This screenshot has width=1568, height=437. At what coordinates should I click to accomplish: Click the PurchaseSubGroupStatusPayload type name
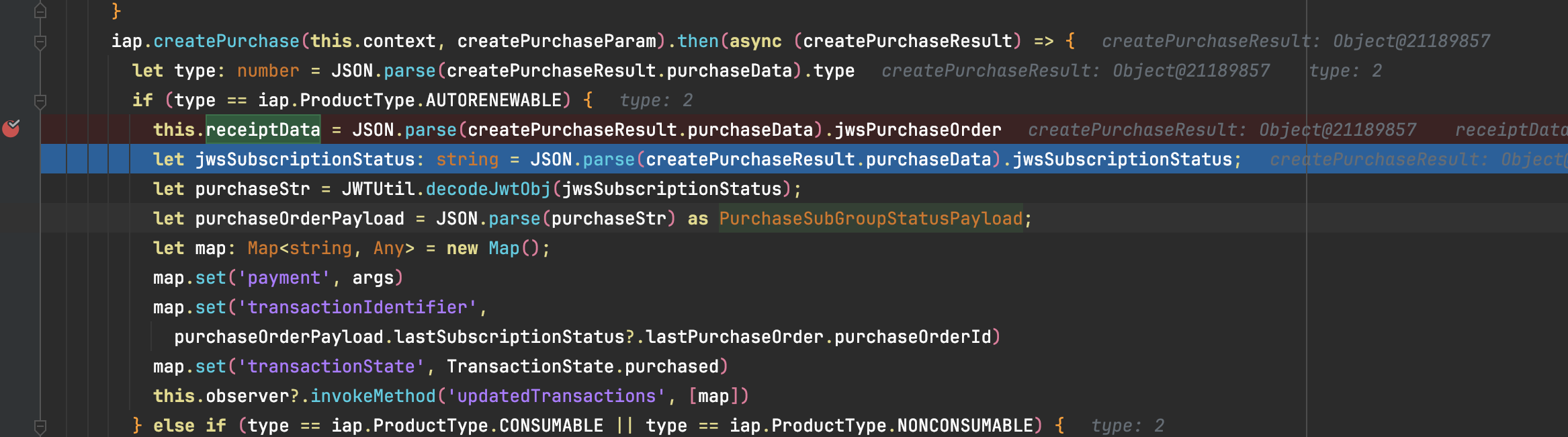point(870,218)
